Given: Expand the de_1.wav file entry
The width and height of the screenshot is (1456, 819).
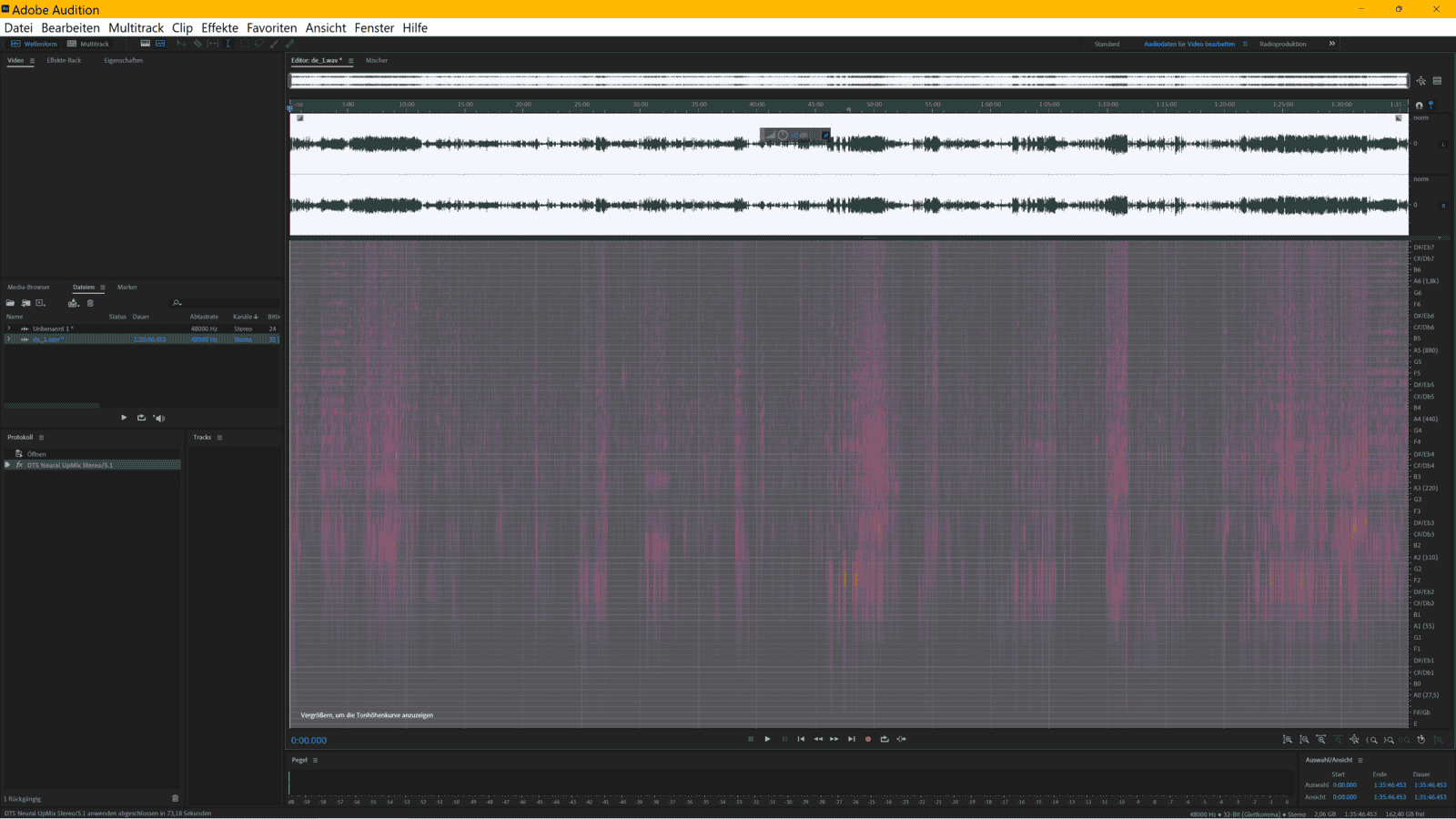Looking at the screenshot, I should (9, 339).
